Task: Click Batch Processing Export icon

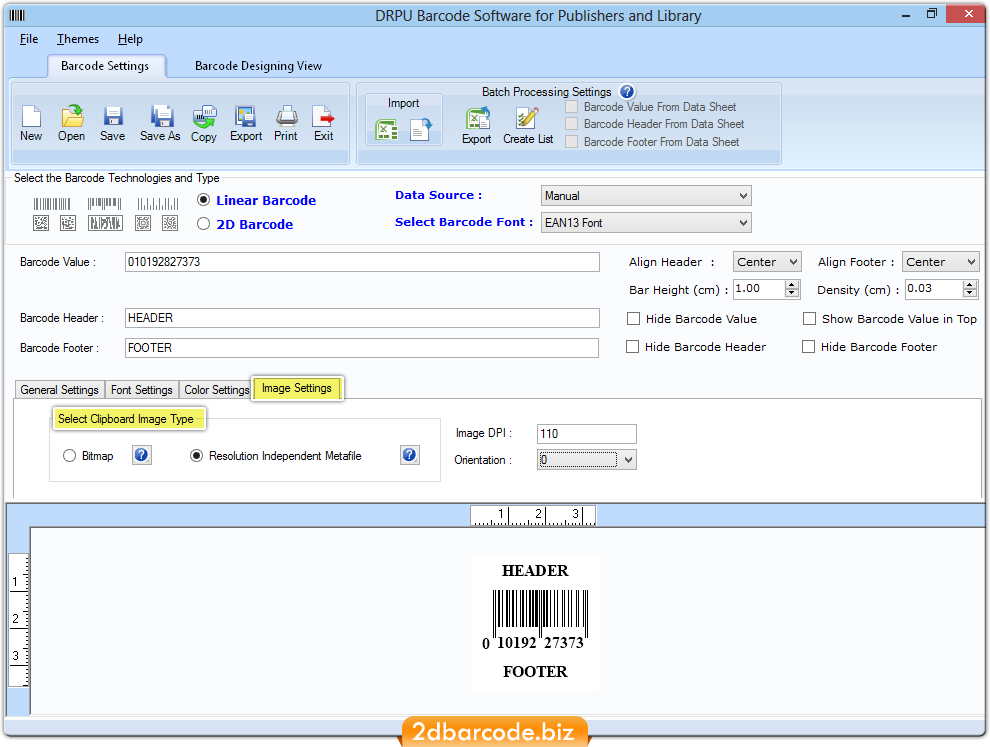Action: click(x=477, y=118)
